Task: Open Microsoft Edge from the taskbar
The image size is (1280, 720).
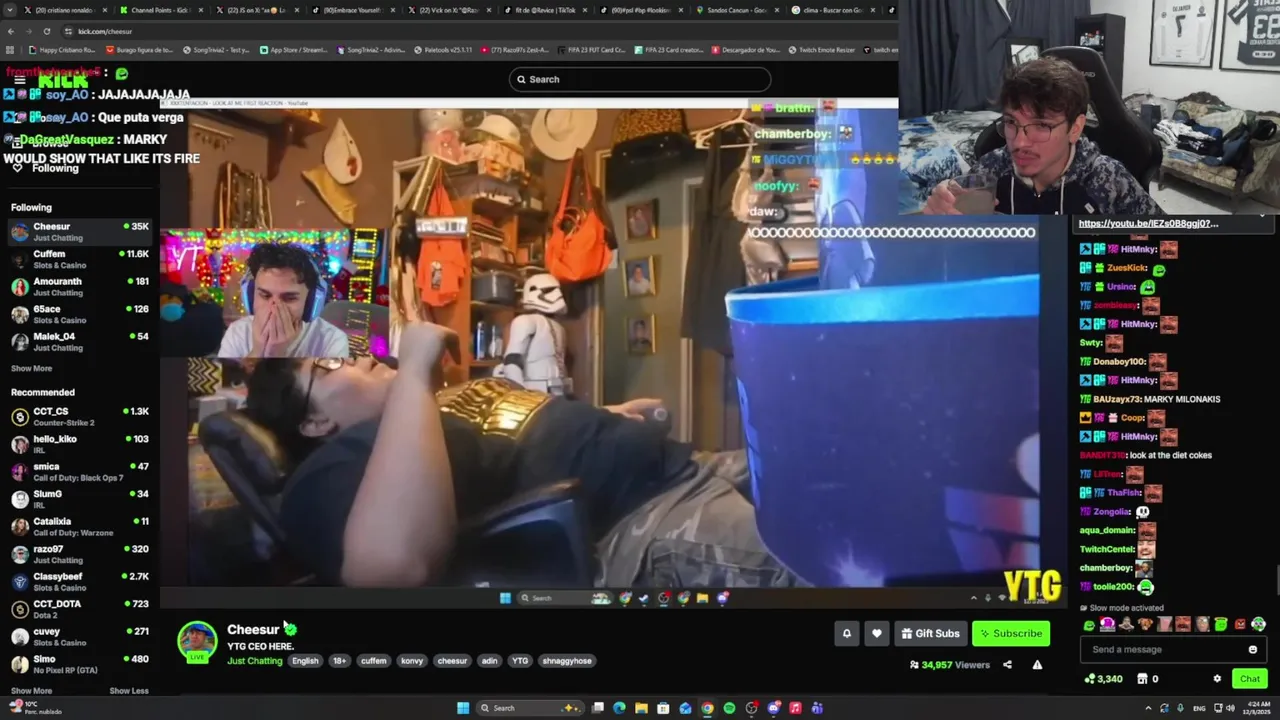Action: click(x=619, y=708)
